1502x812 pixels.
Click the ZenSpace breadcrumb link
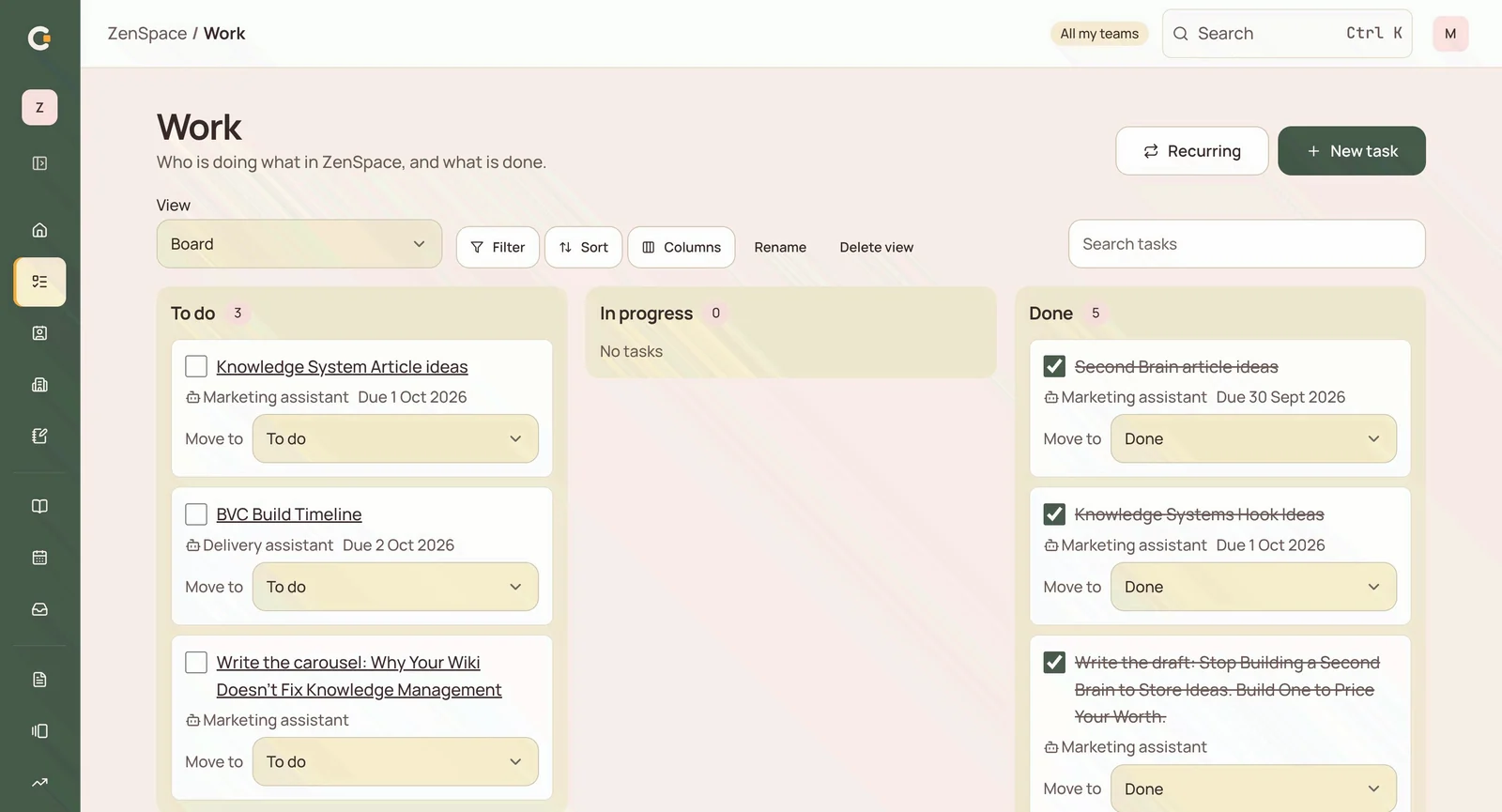point(147,34)
